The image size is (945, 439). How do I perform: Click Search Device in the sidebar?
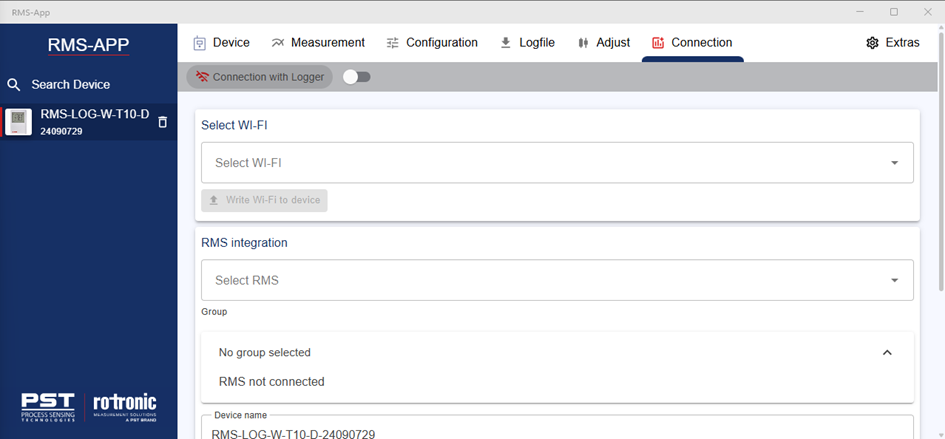71,84
